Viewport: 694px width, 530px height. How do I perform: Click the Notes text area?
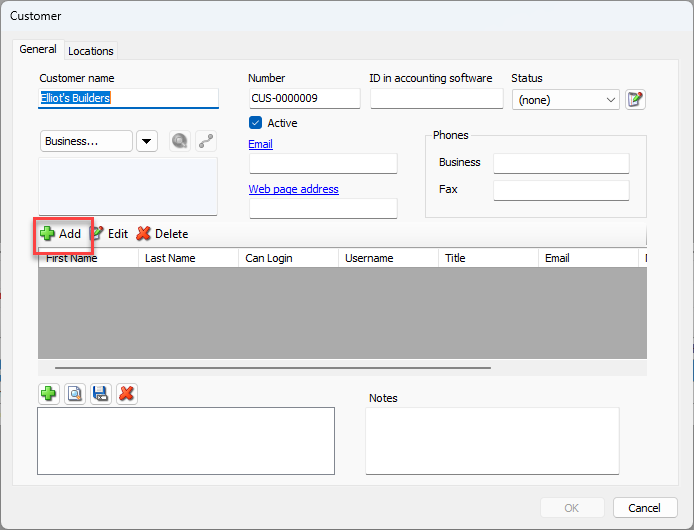click(492, 441)
